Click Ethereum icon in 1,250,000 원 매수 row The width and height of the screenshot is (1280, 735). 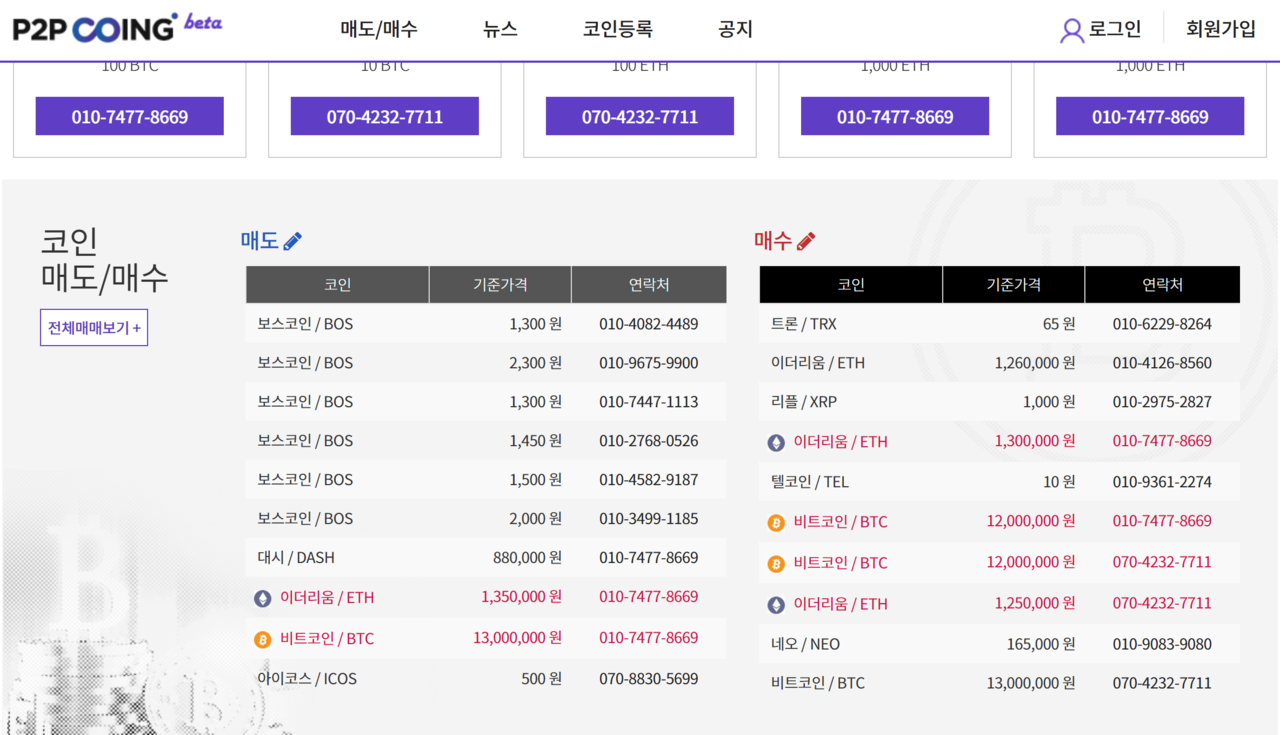(x=776, y=605)
